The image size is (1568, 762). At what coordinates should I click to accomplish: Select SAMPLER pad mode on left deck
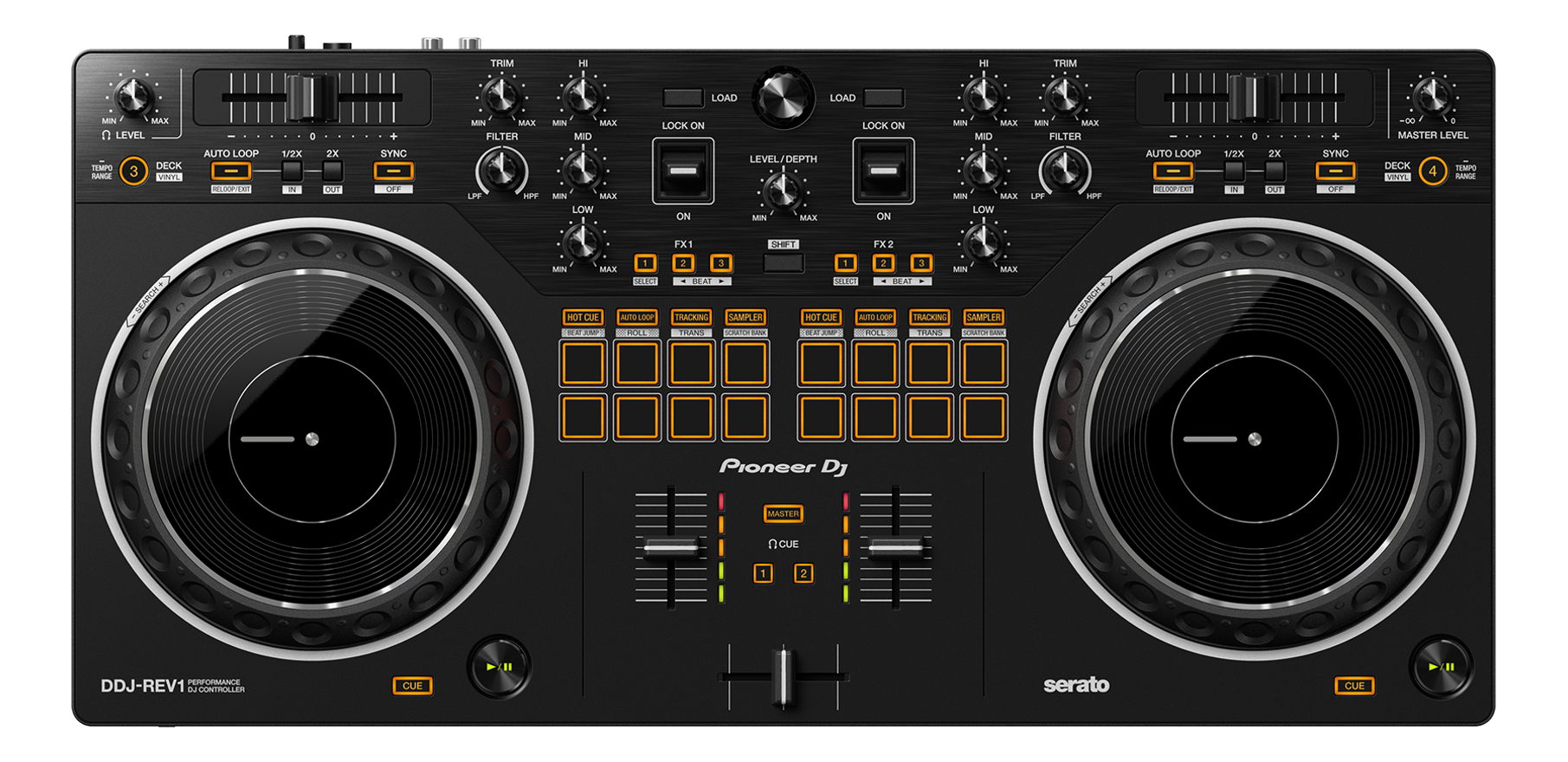(x=745, y=318)
